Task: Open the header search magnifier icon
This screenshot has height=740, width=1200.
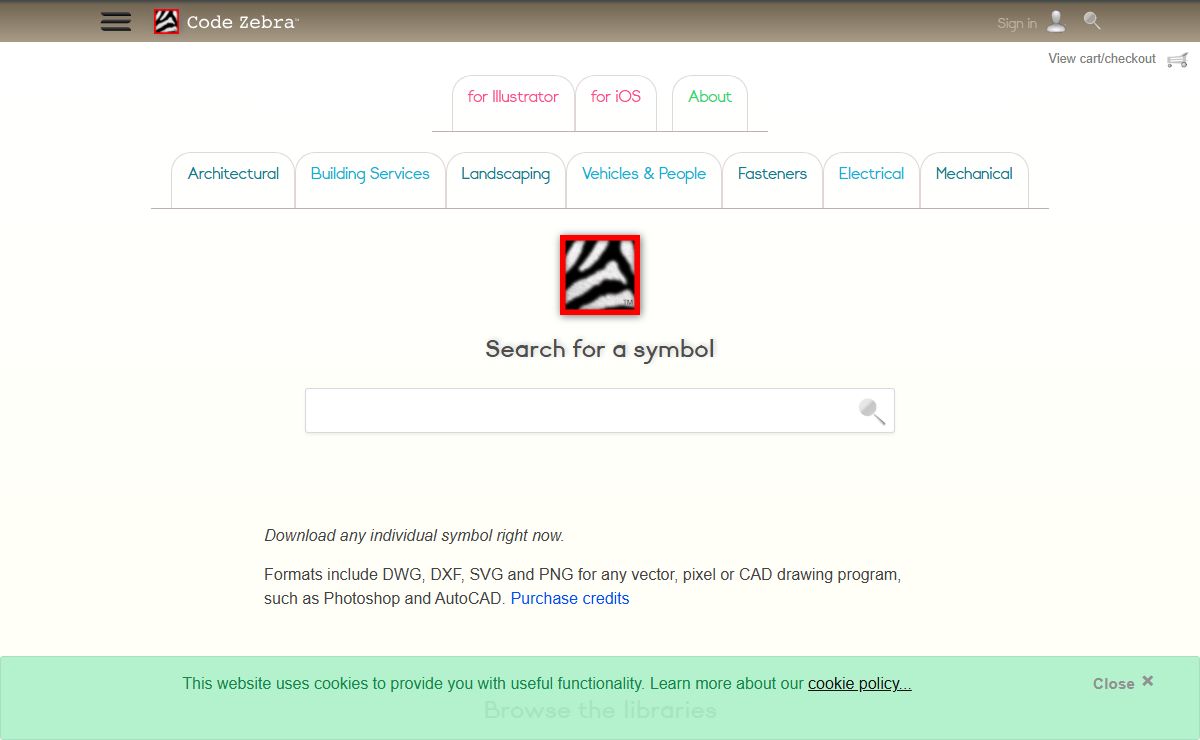Action: pos(1092,20)
